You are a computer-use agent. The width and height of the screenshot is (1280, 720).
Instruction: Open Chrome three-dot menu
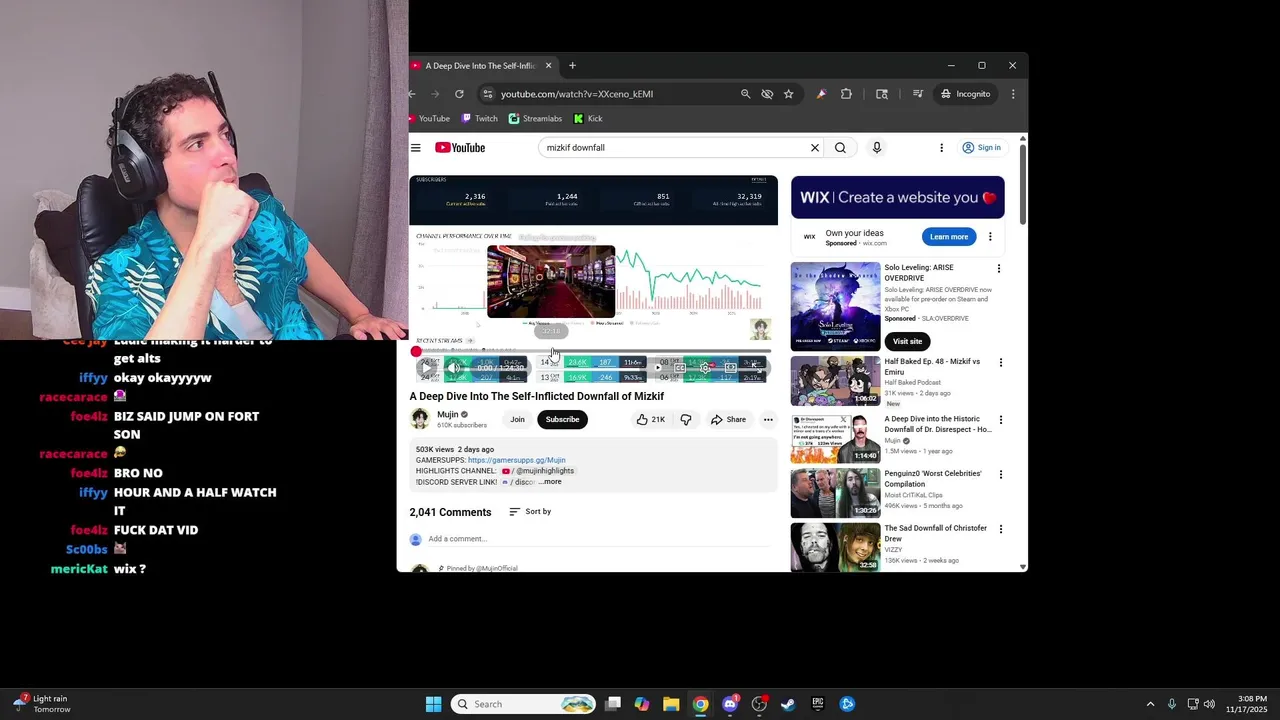pyautogui.click(x=1013, y=94)
